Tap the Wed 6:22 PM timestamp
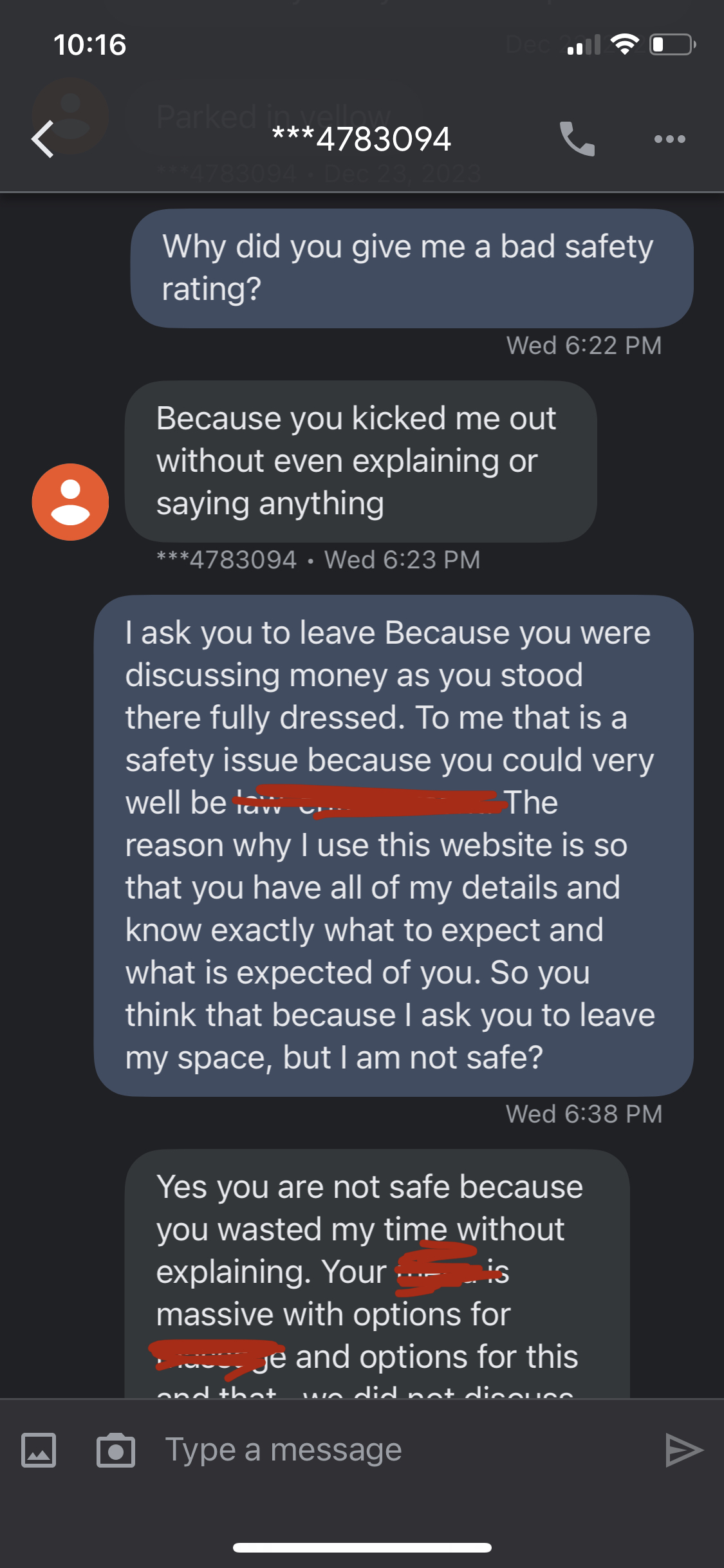This screenshot has width=724, height=1568. click(584, 346)
